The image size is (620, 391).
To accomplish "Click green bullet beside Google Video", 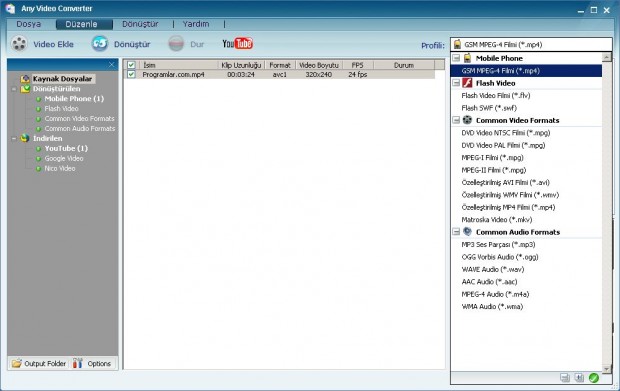I will point(38,159).
